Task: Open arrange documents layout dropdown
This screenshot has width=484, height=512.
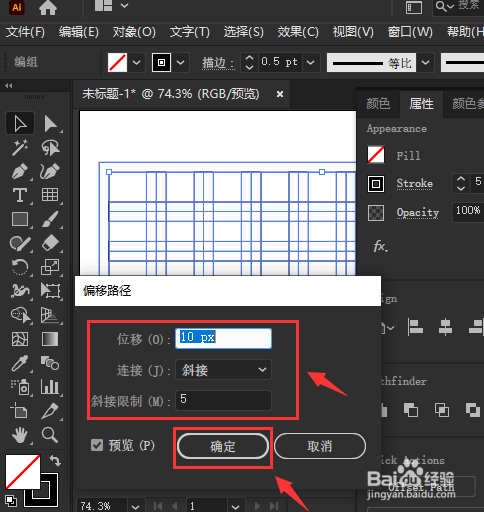Action: (124, 6)
